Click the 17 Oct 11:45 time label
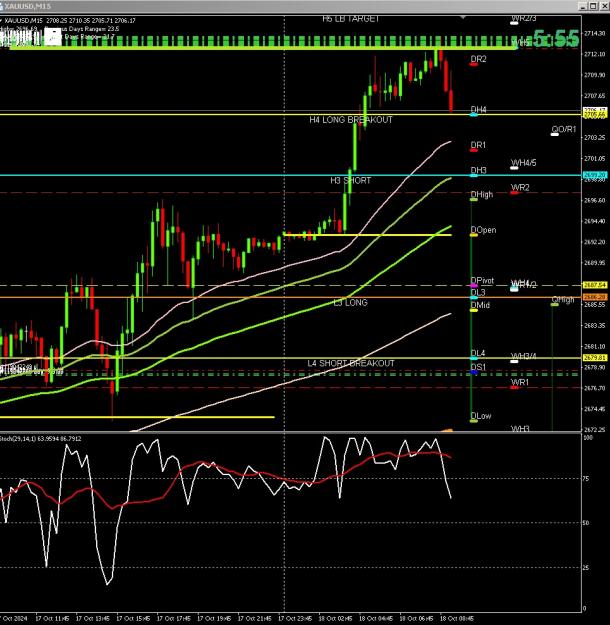 [52, 618]
